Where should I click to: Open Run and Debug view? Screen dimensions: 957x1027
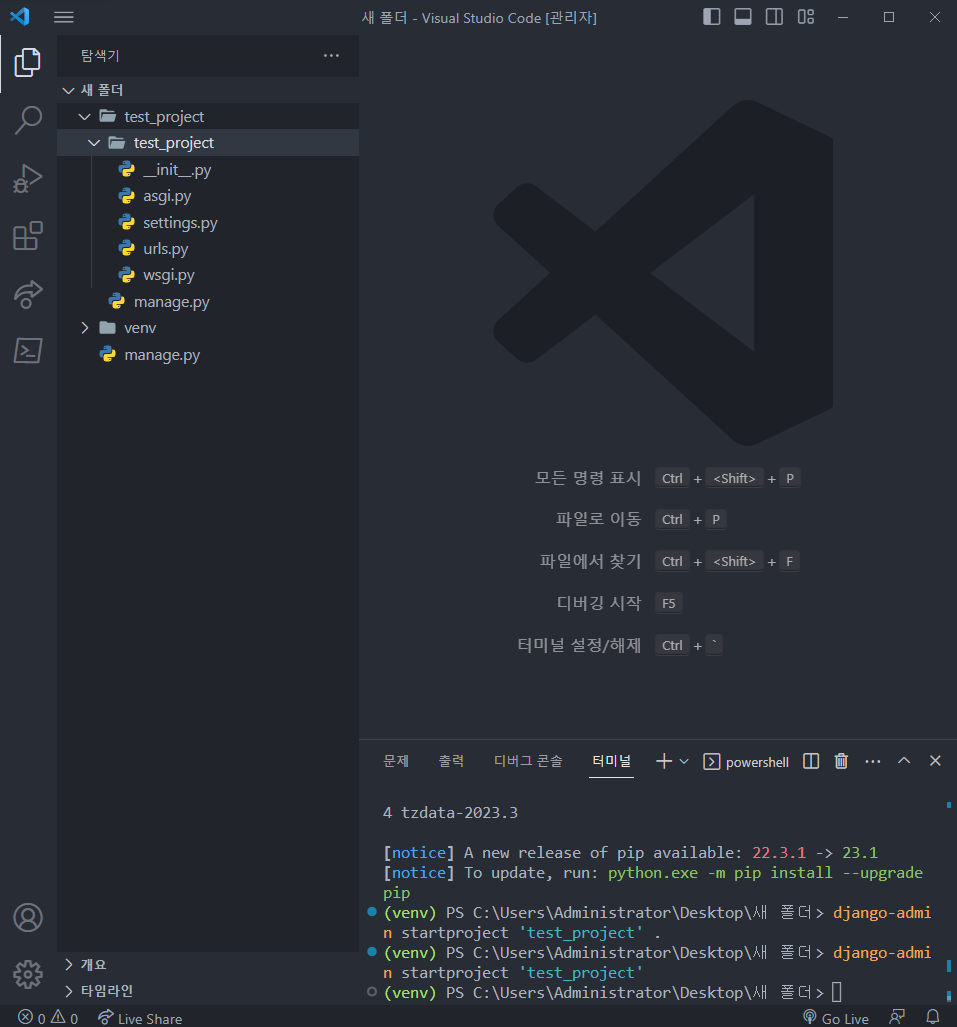[28, 178]
